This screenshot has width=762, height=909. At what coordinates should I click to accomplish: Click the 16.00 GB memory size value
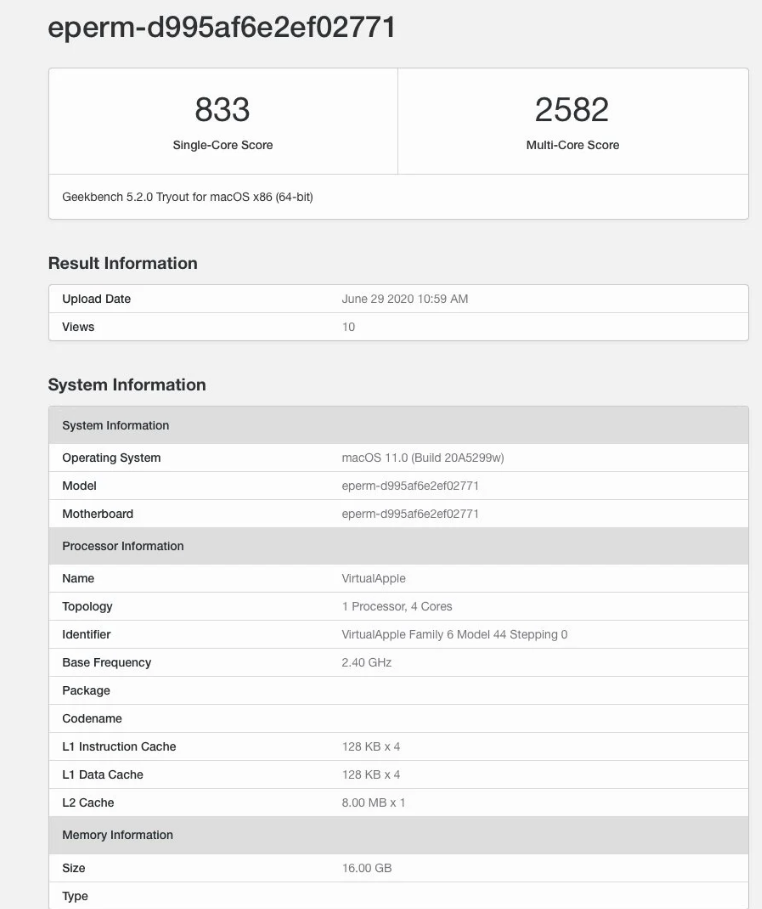pos(366,868)
